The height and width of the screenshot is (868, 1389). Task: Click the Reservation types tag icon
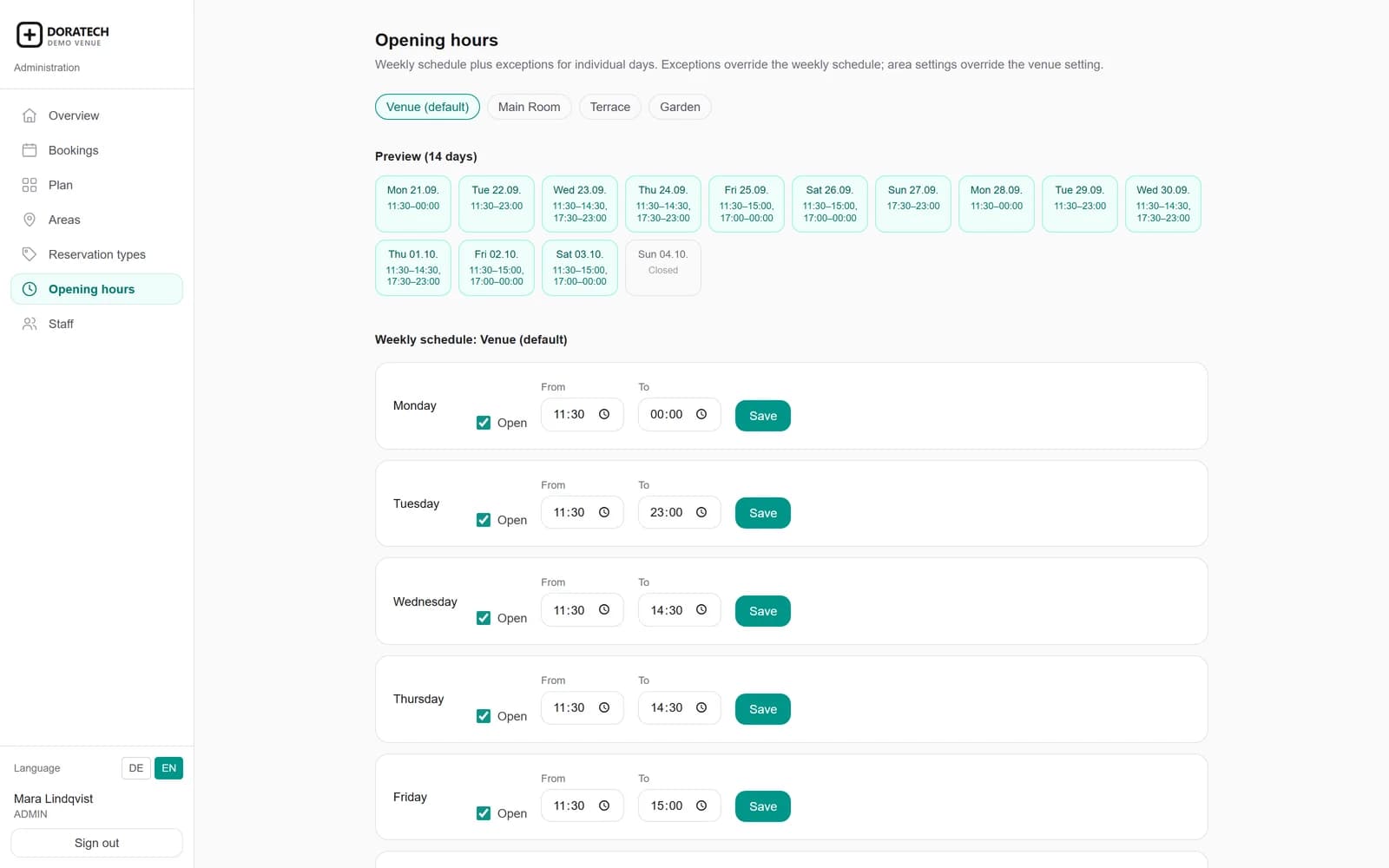coord(30,254)
